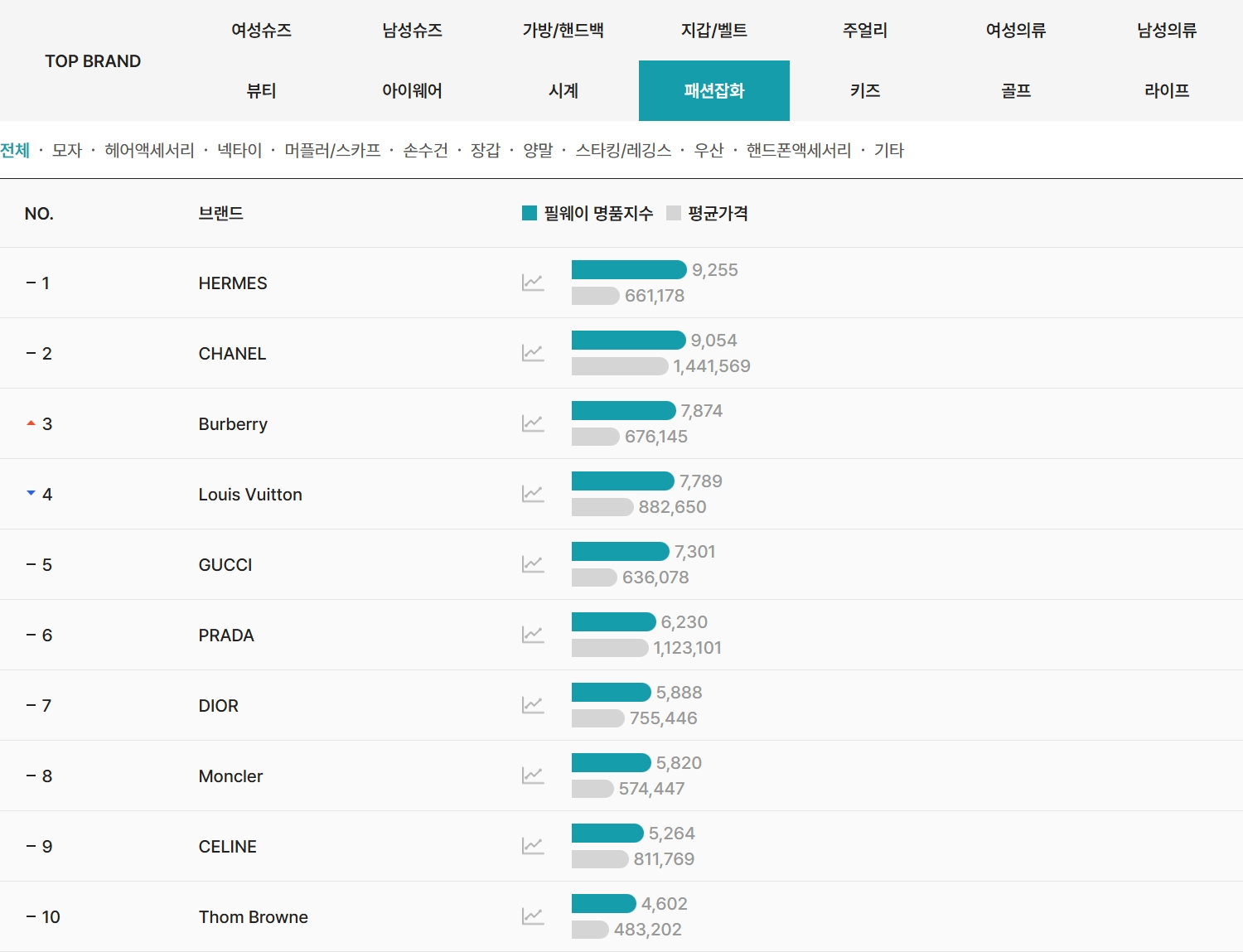The width and height of the screenshot is (1243, 952).
Task: Open the 지갑/벨트 category tab
Action: click(x=714, y=31)
